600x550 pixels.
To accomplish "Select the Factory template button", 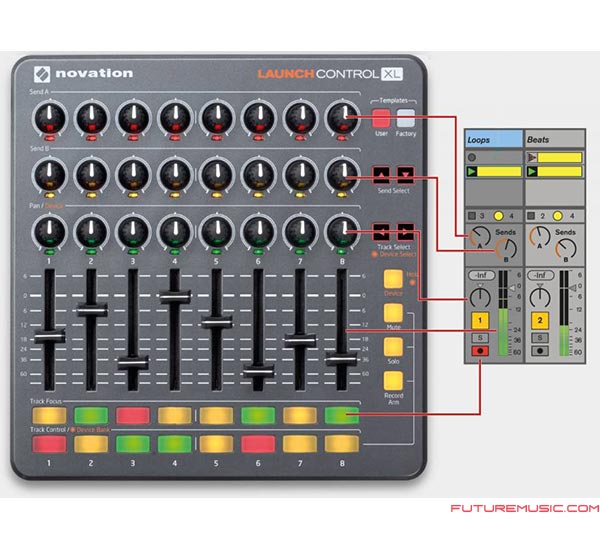I will (406, 118).
